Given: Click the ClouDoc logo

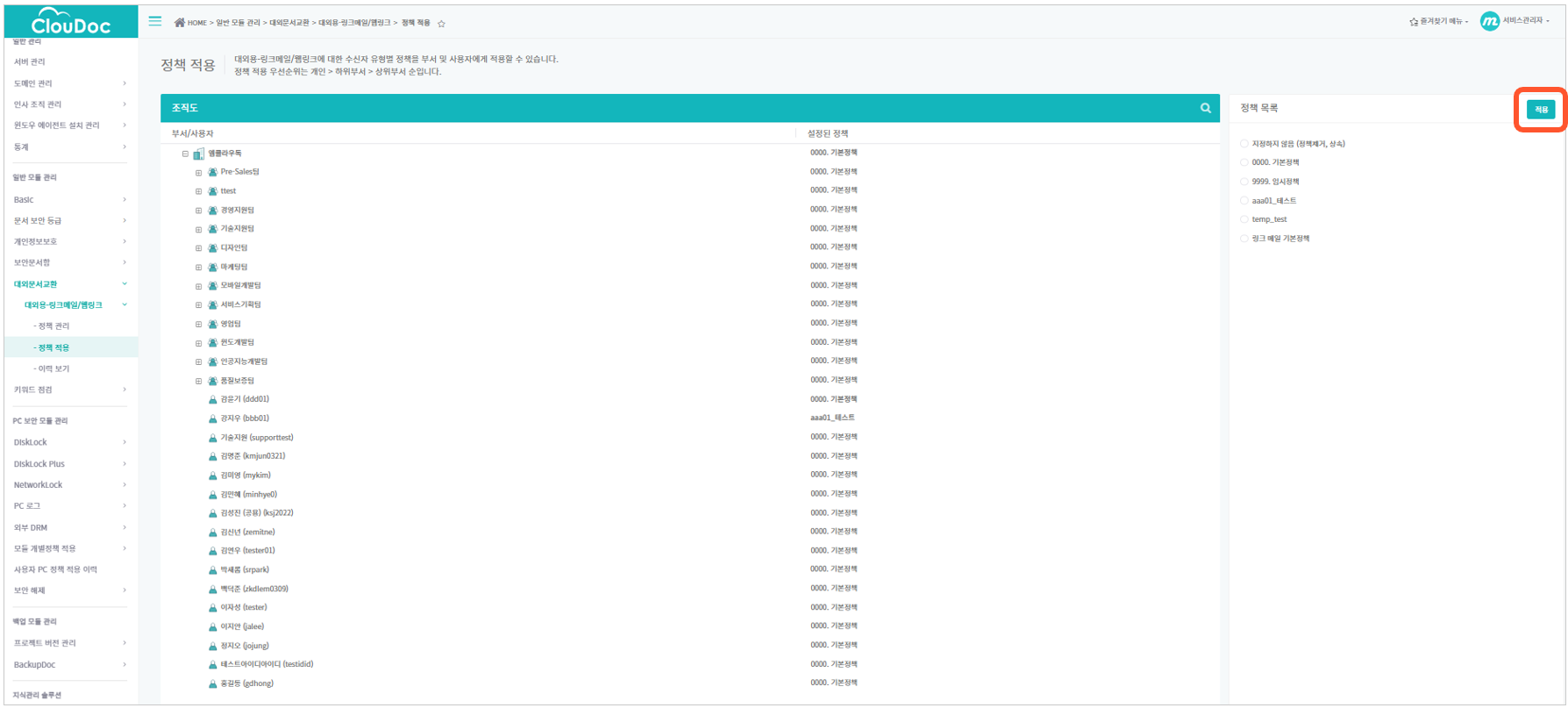Looking at the screenshot, I should [x=71, y=21].
